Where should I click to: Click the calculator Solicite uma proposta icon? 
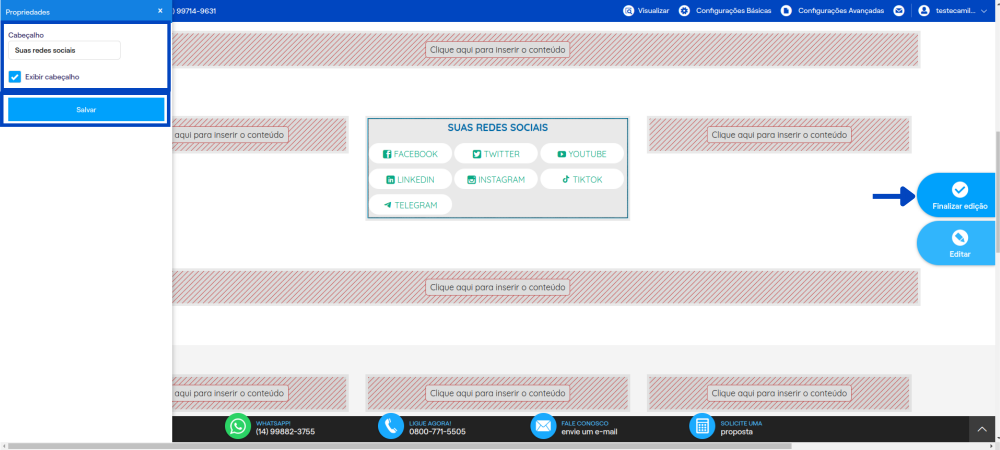tap(702, 426)
